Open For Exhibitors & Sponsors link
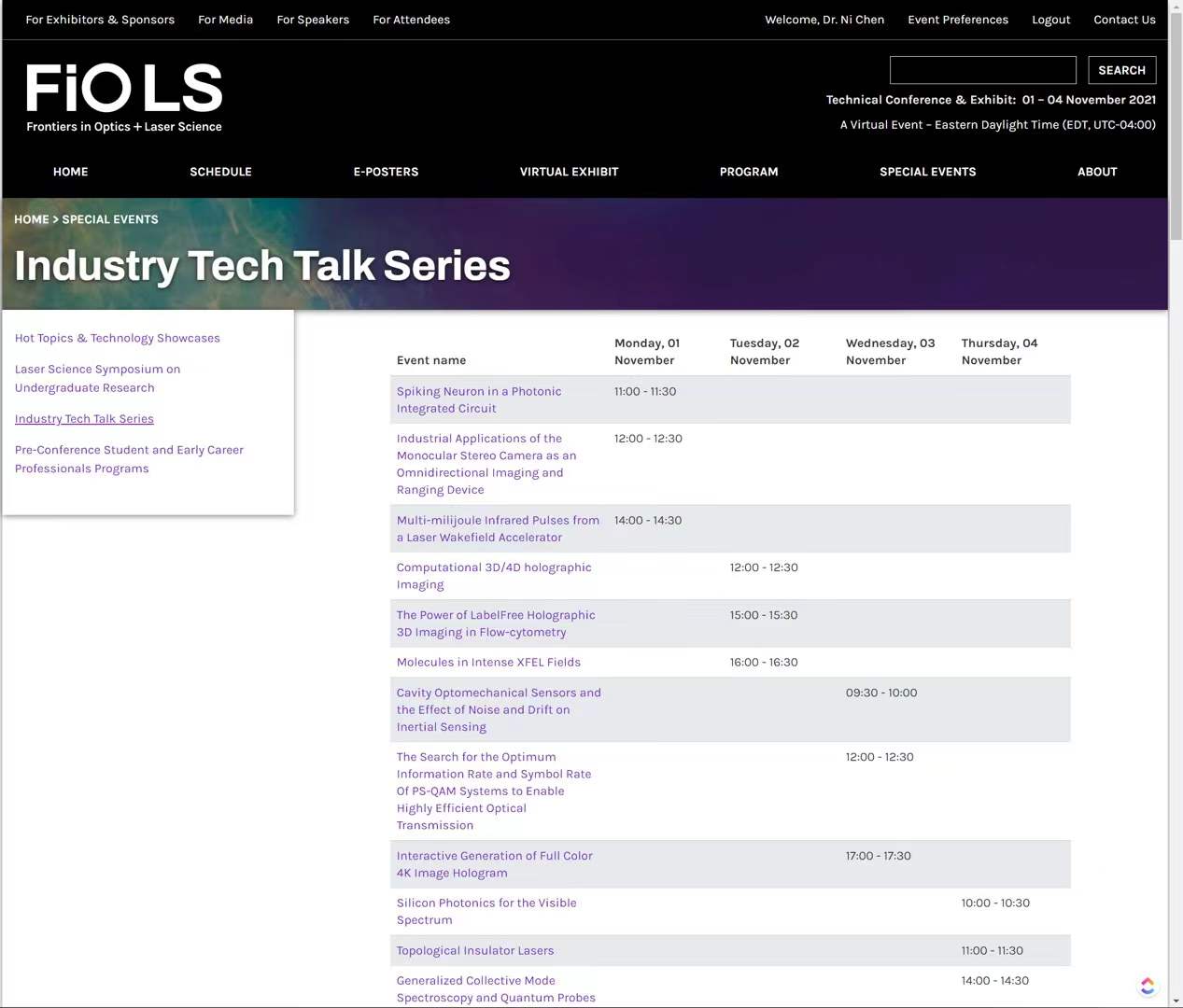 tap(100, 20)
